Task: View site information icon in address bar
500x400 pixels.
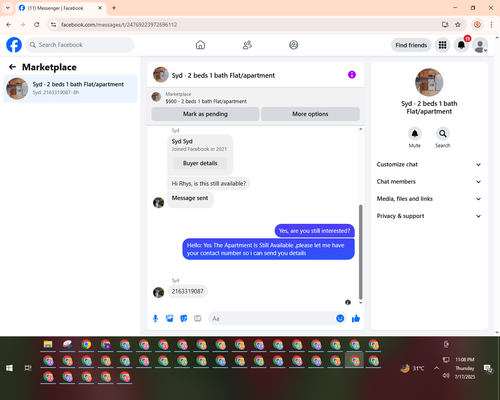Action: tap(53, 24)
